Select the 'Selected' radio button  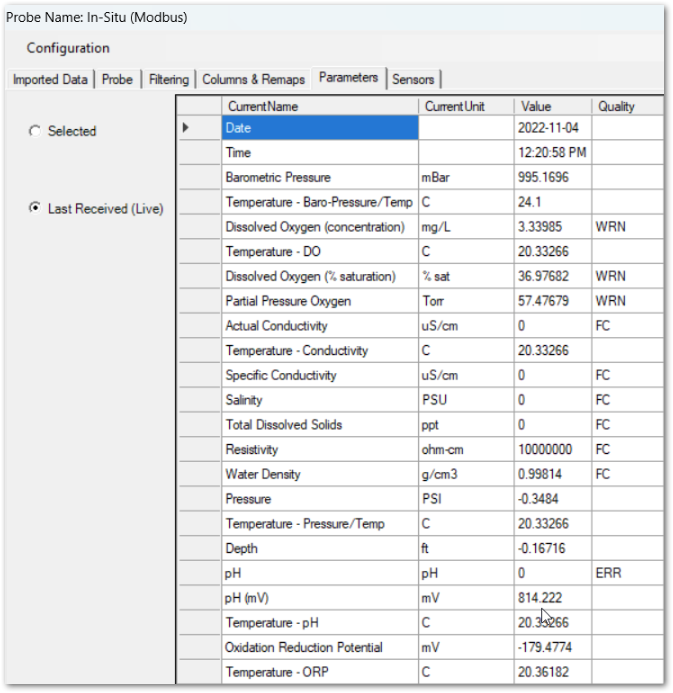pyautogui.click(x=37, y=131)
